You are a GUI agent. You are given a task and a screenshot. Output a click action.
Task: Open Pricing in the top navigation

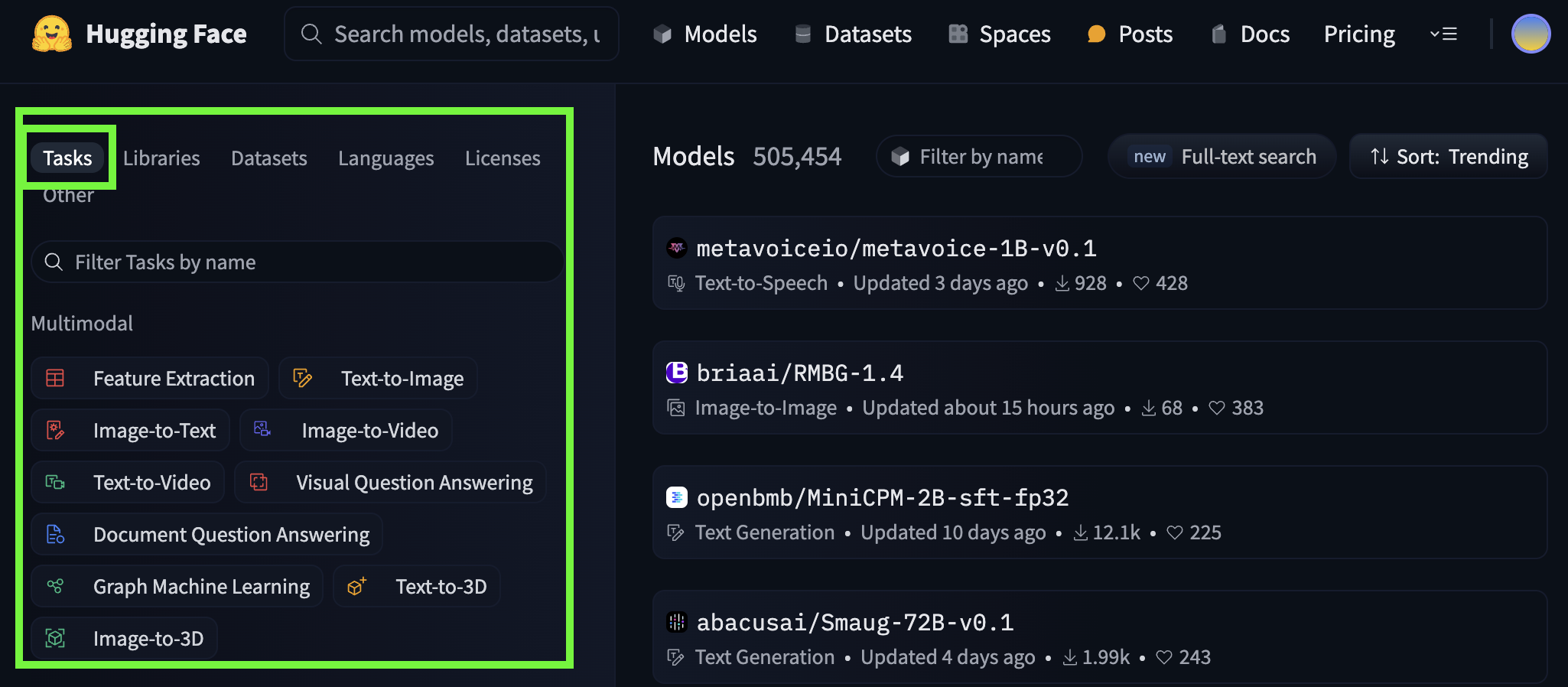point(1359,34)
